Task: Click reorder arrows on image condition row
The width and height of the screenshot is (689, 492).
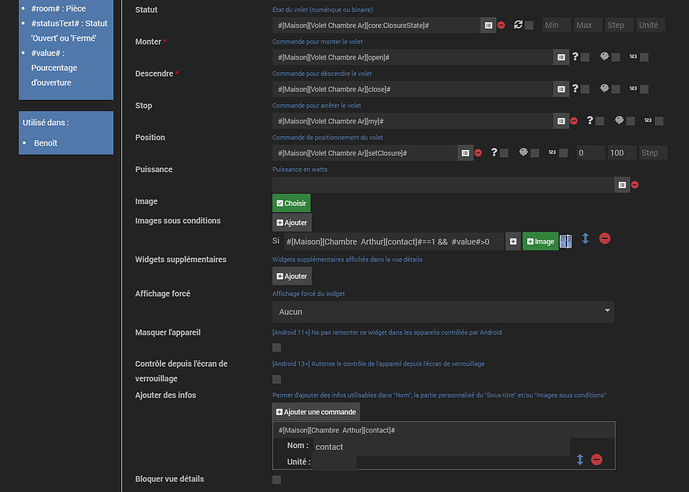Action: point(585,239)
